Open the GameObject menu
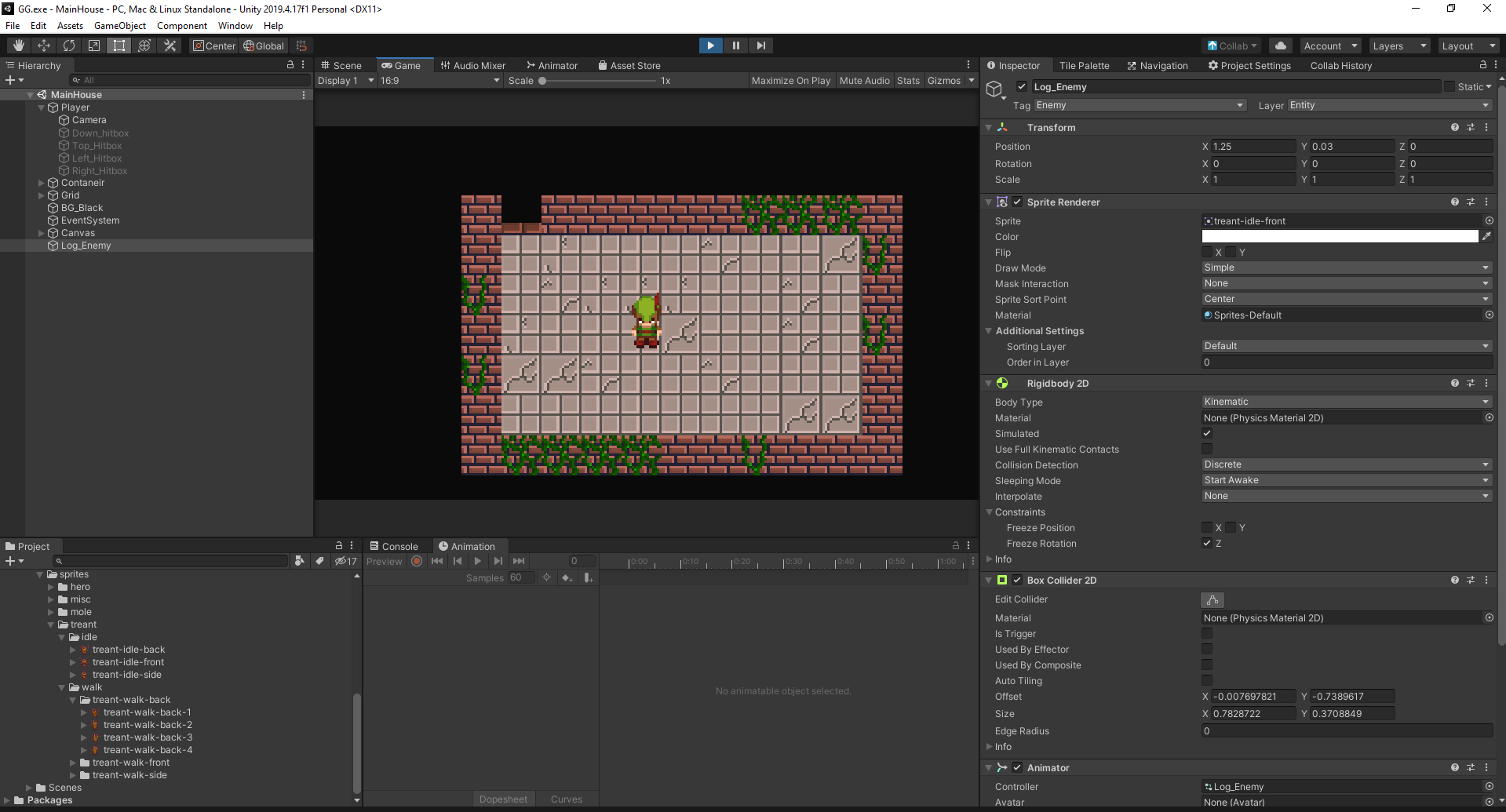The width and height of the screenshot is (1506, 812). pyautogui.click(x=120, y=26)
